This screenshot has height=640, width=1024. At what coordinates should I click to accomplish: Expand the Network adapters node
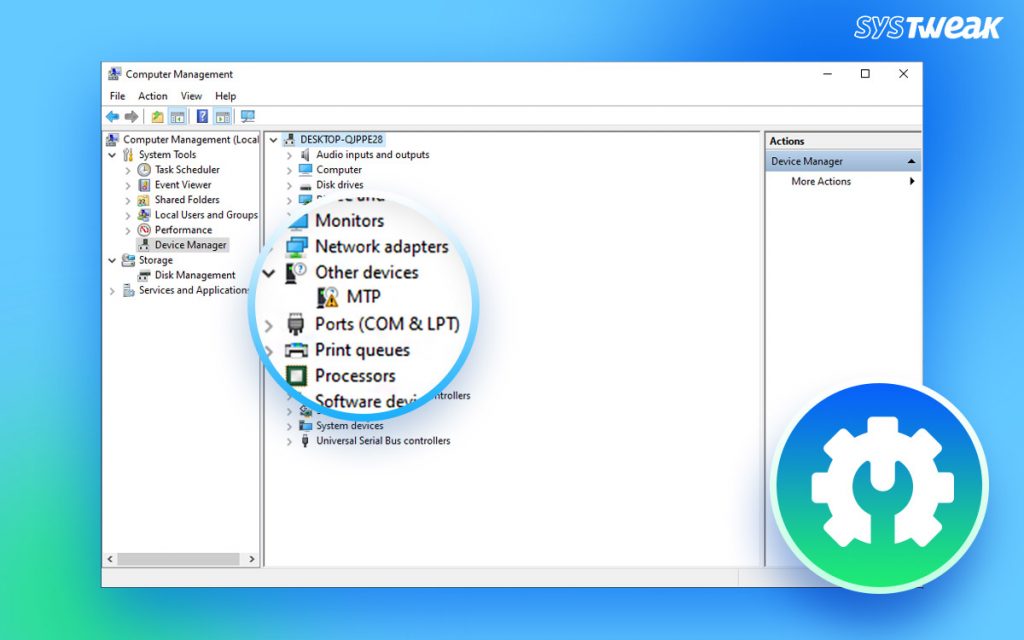click(267, 246)
